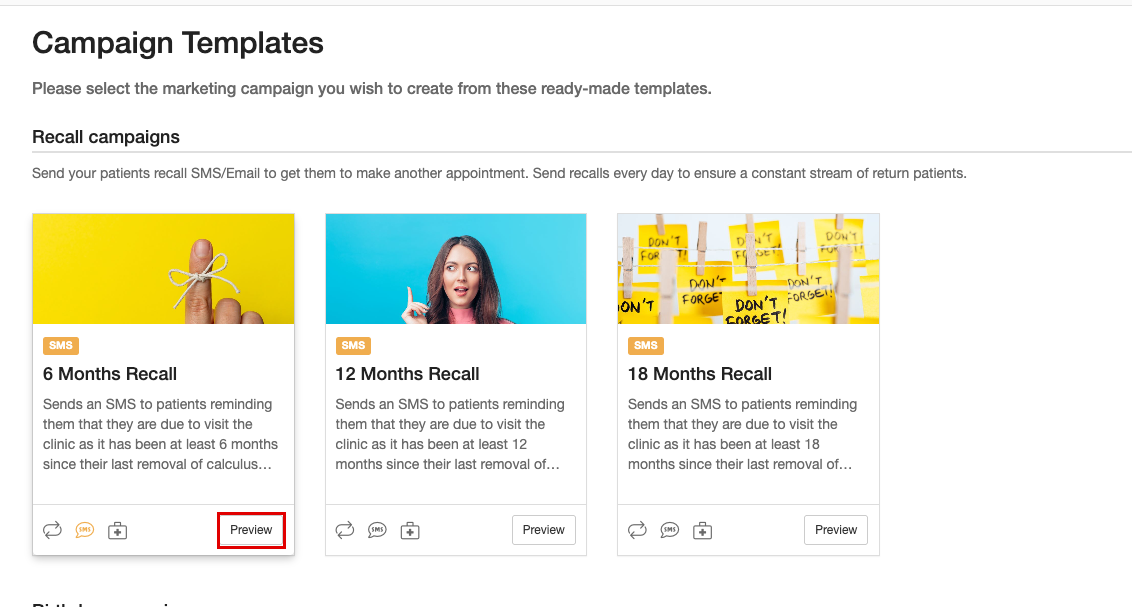This screenshot has width=1132, height=607.
Task: Click the SMS badge on 12 Months Recall
Action: pyautogui.click(x=353, y=346)
